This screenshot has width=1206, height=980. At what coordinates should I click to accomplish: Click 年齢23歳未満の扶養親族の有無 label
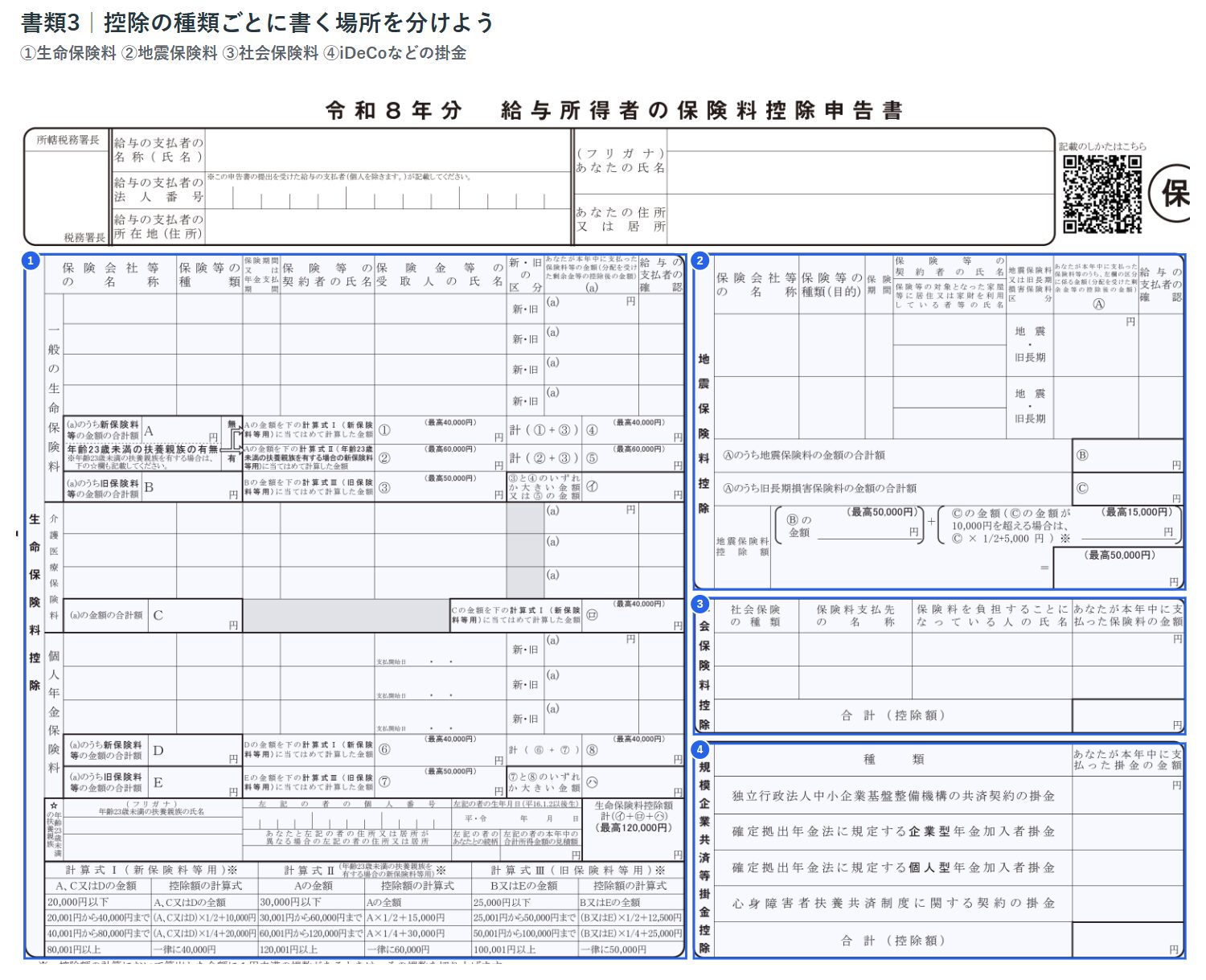pyautogui.click(x=142, y=449)
